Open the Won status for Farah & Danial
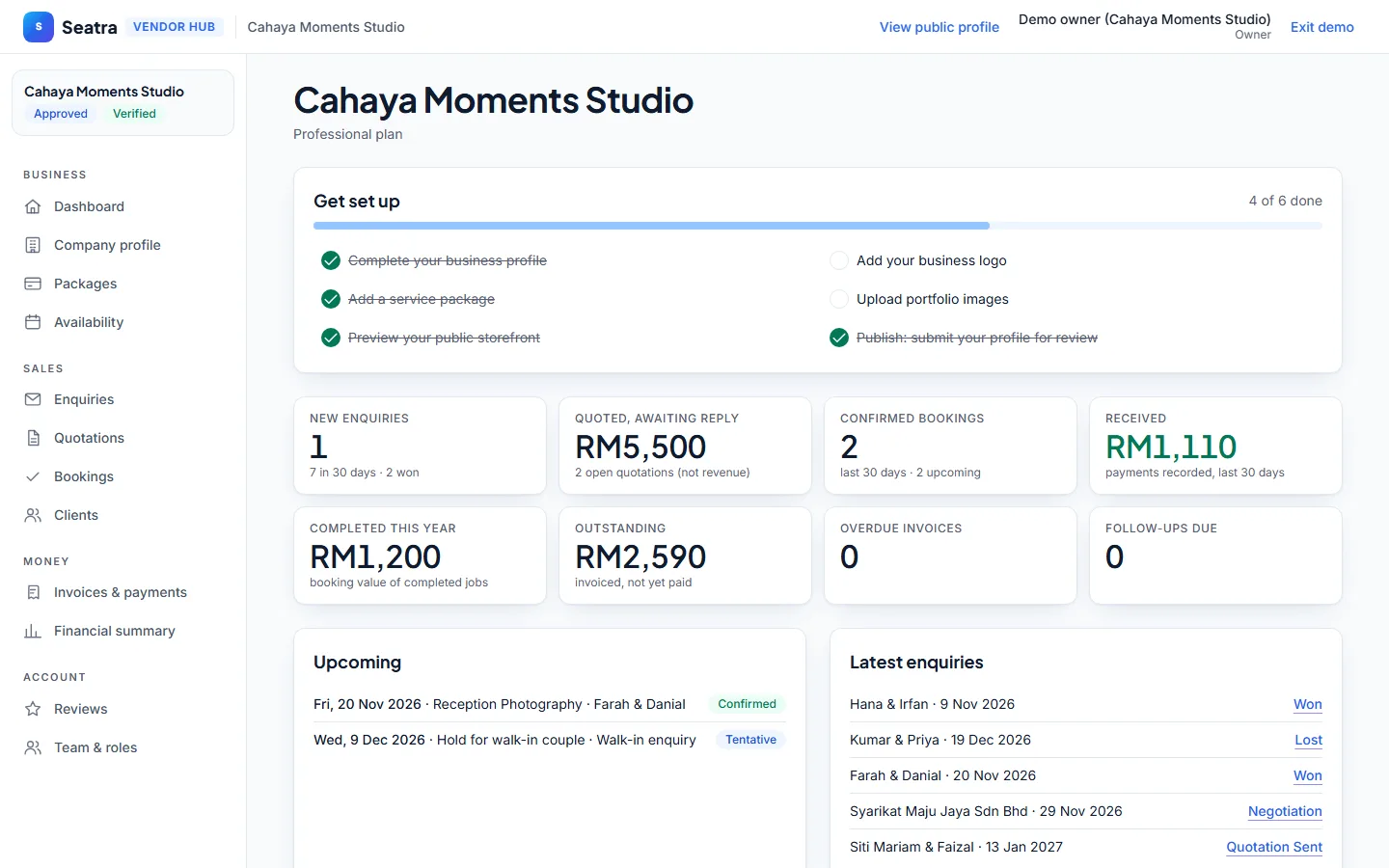The width and height of the screenshot is (1389, 868). click(x=1308, y=775)
